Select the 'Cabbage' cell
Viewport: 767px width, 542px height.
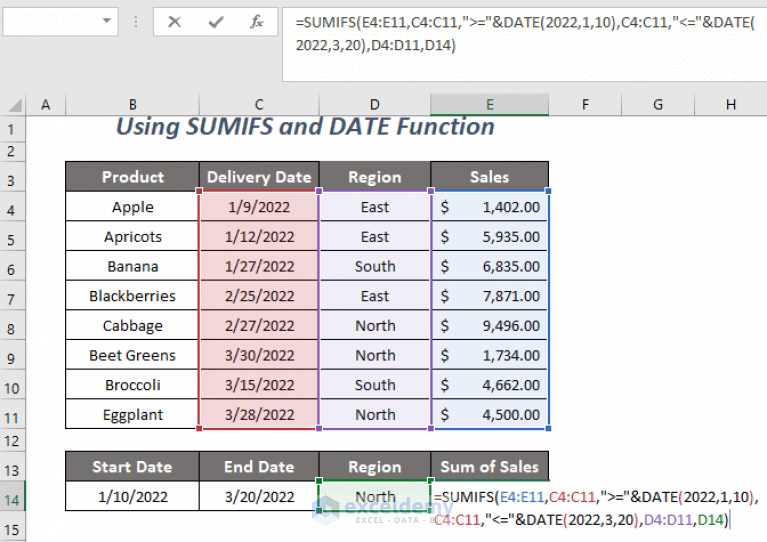click(x=133, y=326)
